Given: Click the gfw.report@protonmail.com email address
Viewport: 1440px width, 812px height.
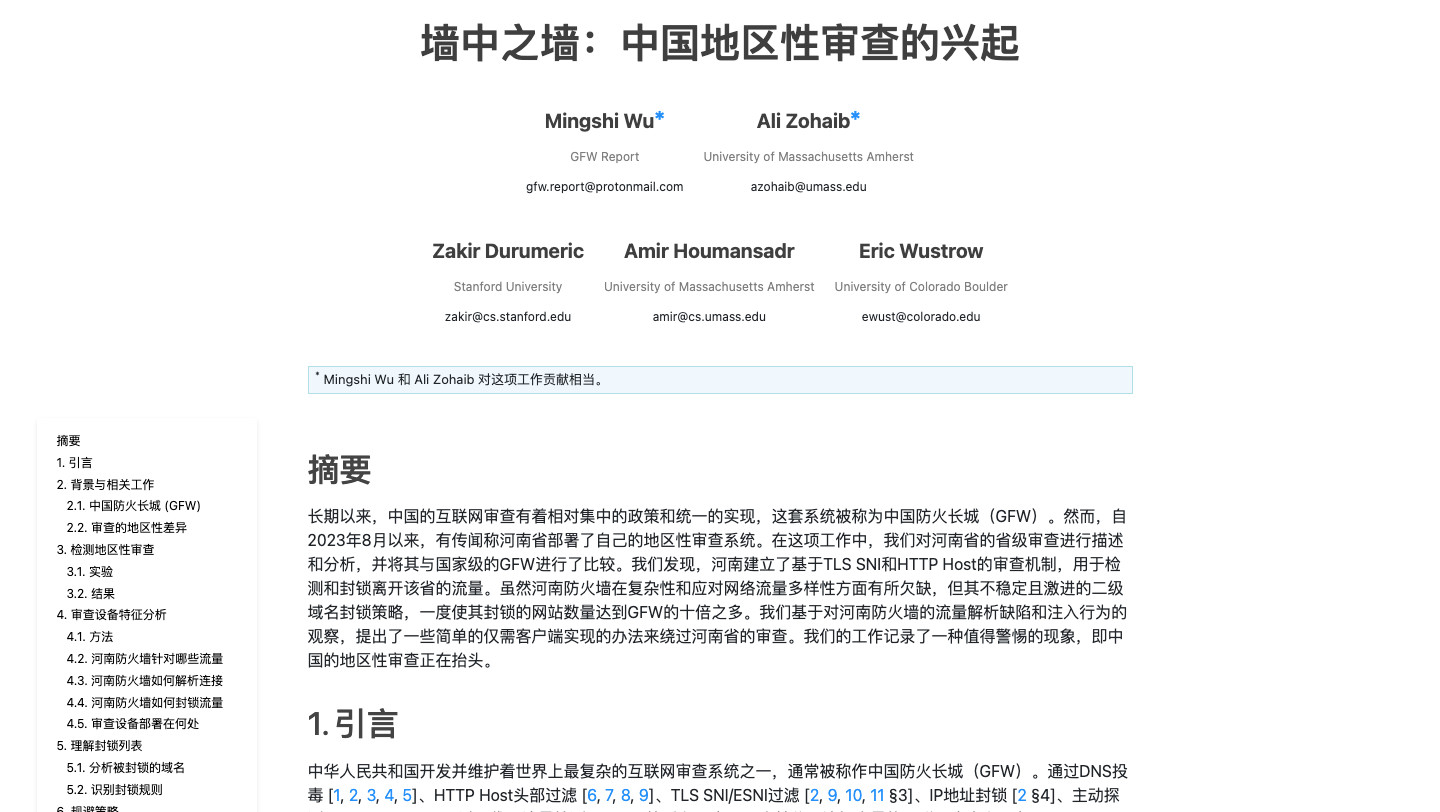Looking at the screenshot, I should click(x=604, y=187).
